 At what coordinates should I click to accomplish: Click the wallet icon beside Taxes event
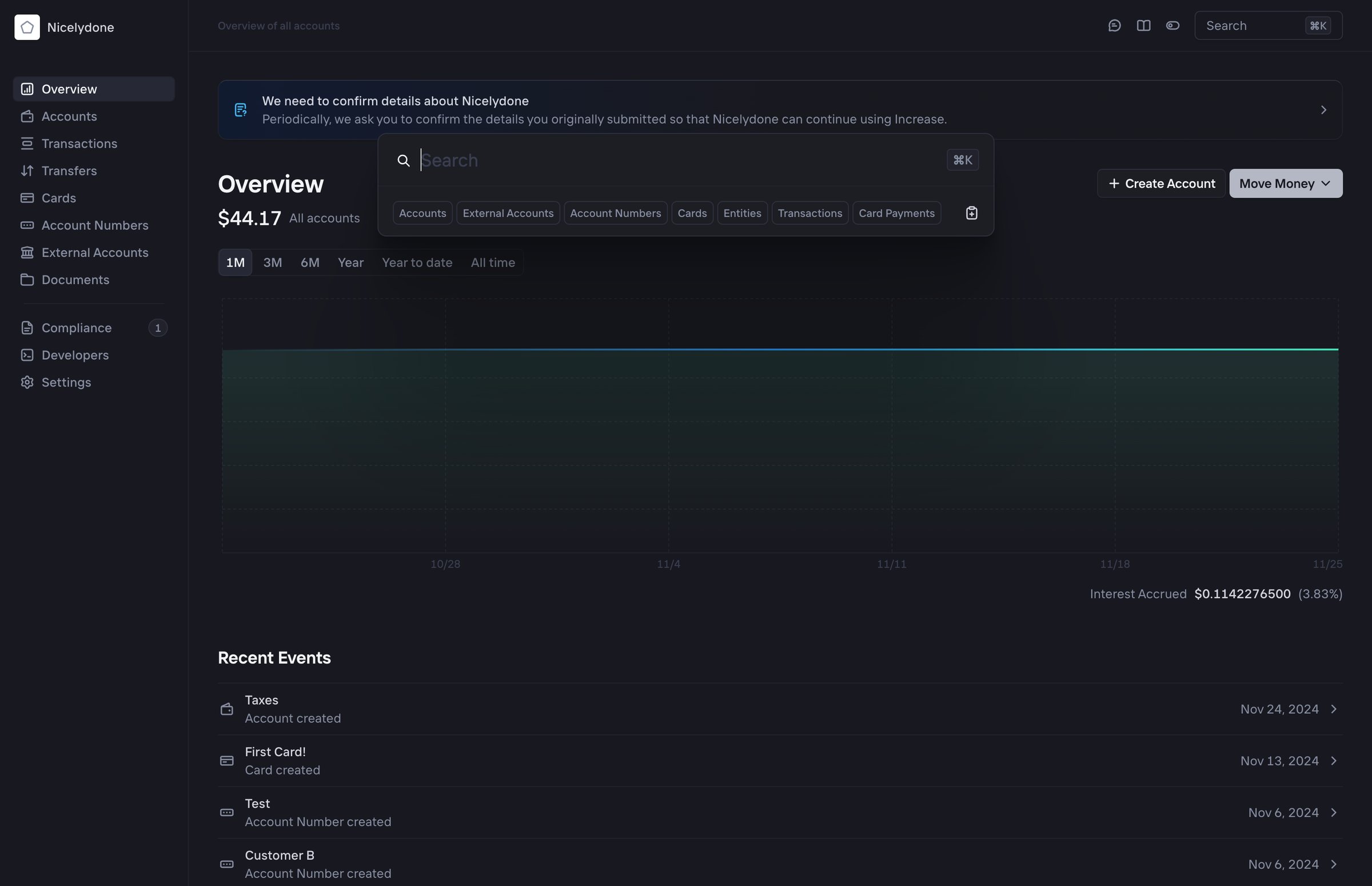(226, 709)
